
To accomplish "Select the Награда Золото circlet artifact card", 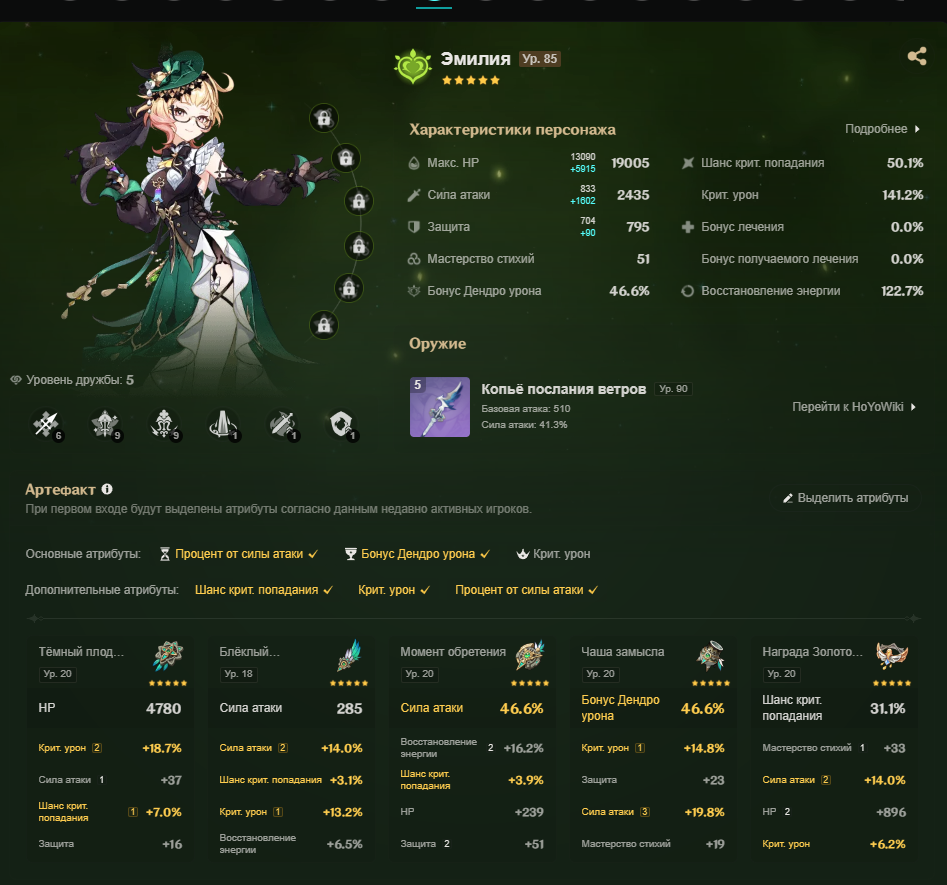I will click(833, 749).
